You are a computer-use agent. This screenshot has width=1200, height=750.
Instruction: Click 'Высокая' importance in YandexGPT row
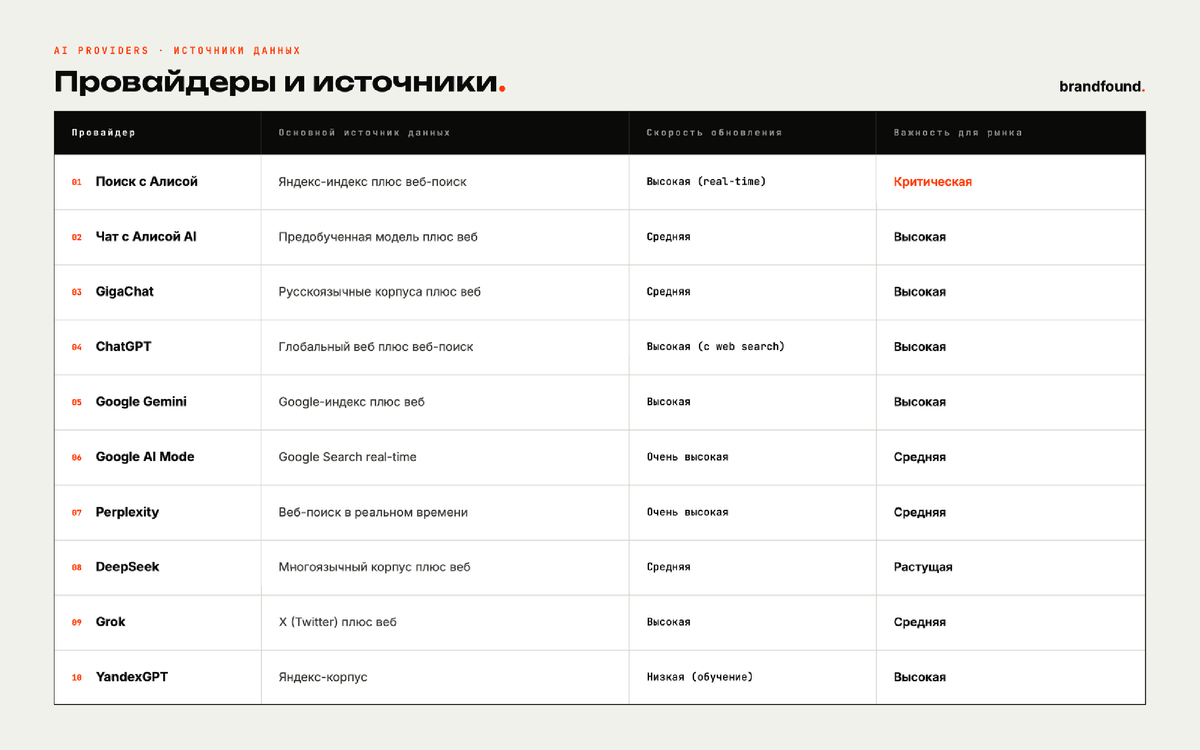click(920, 677)
